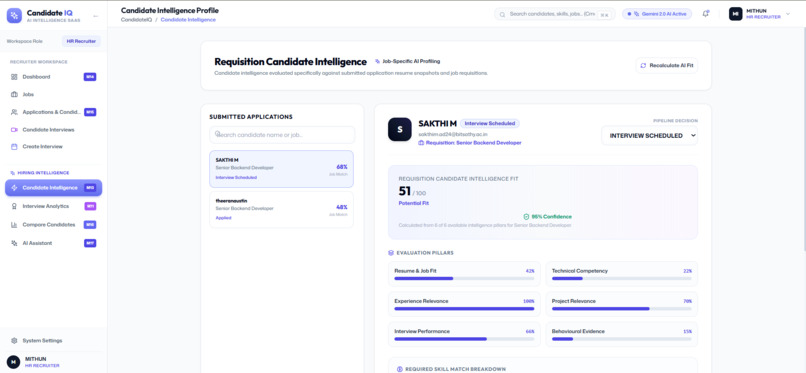Open the Pipeline Decision dropdown
Screen dimensions: 806x373
[650, 136]
